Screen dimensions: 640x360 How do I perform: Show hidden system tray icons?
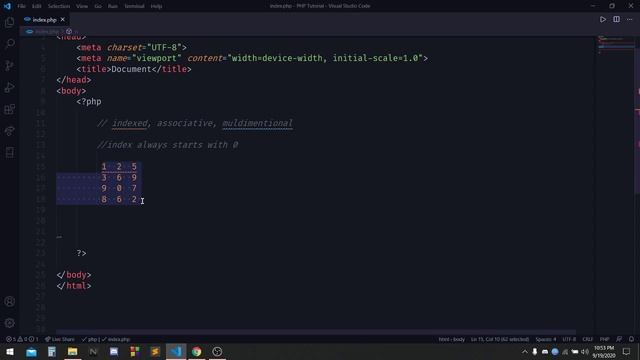click(x=524, y=351)
